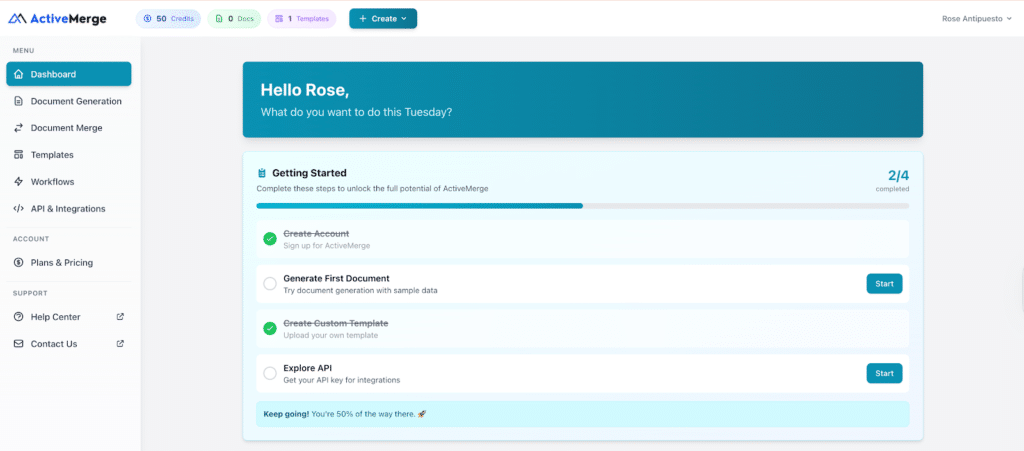Go to Contact Us in sidebar
Screen dimensions: 1024x451
53,344
